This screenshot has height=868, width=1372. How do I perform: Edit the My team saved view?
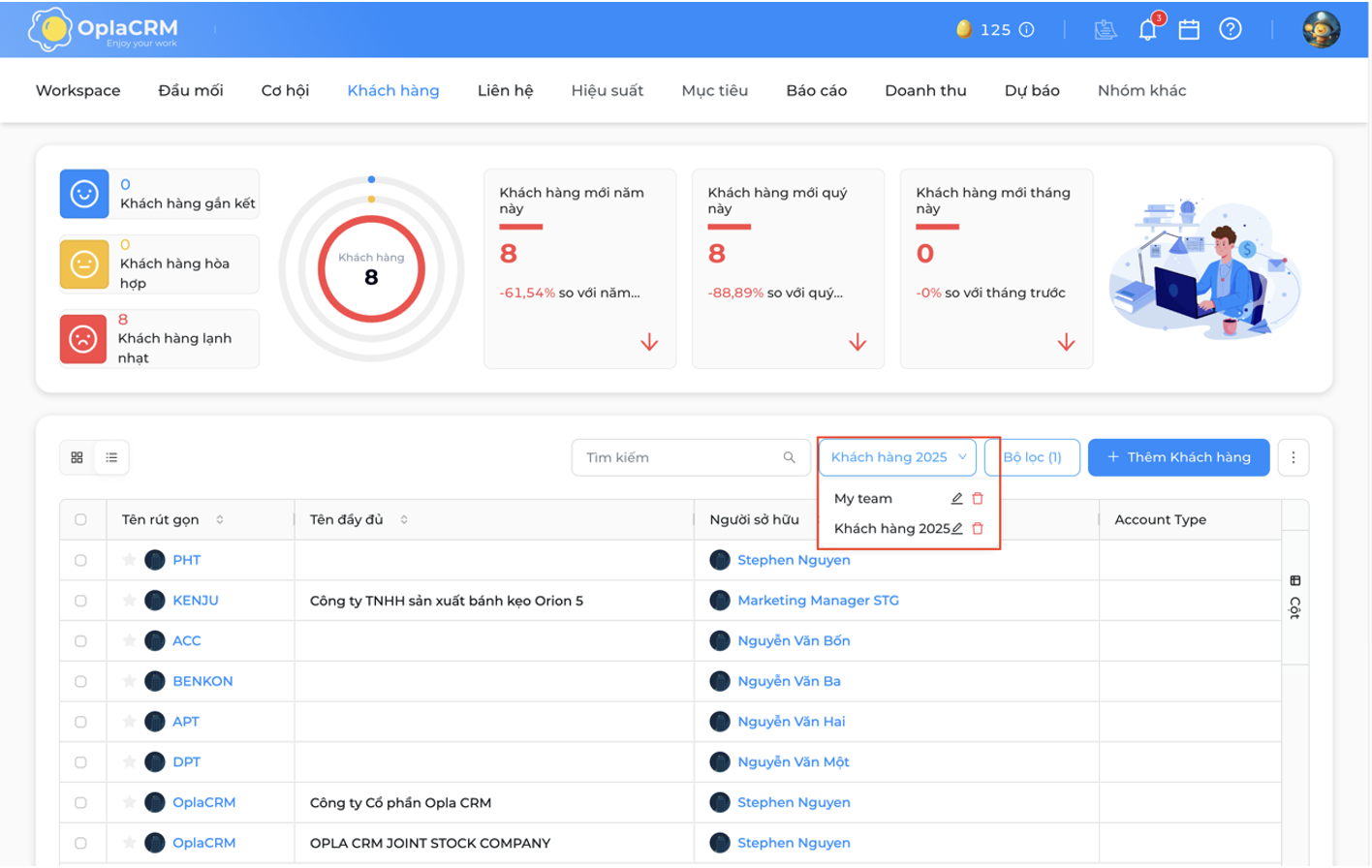tap(956, 499)
